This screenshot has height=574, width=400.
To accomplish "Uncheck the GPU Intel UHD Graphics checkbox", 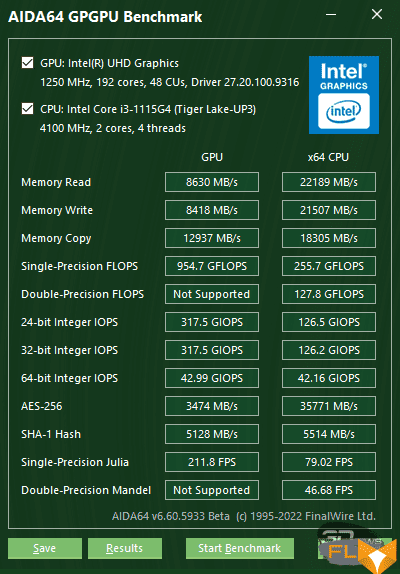I will click(27, 63).
